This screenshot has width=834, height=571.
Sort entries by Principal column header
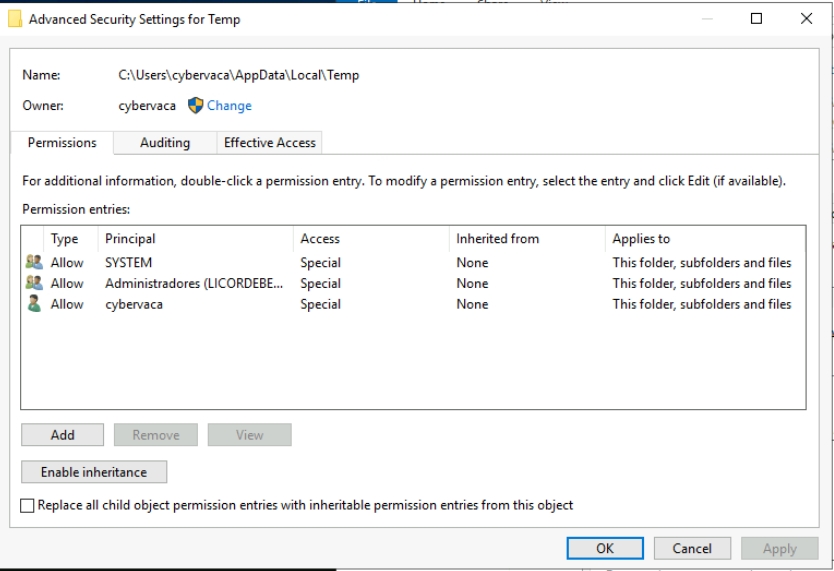pyautogui.click(x=130, y=239)
